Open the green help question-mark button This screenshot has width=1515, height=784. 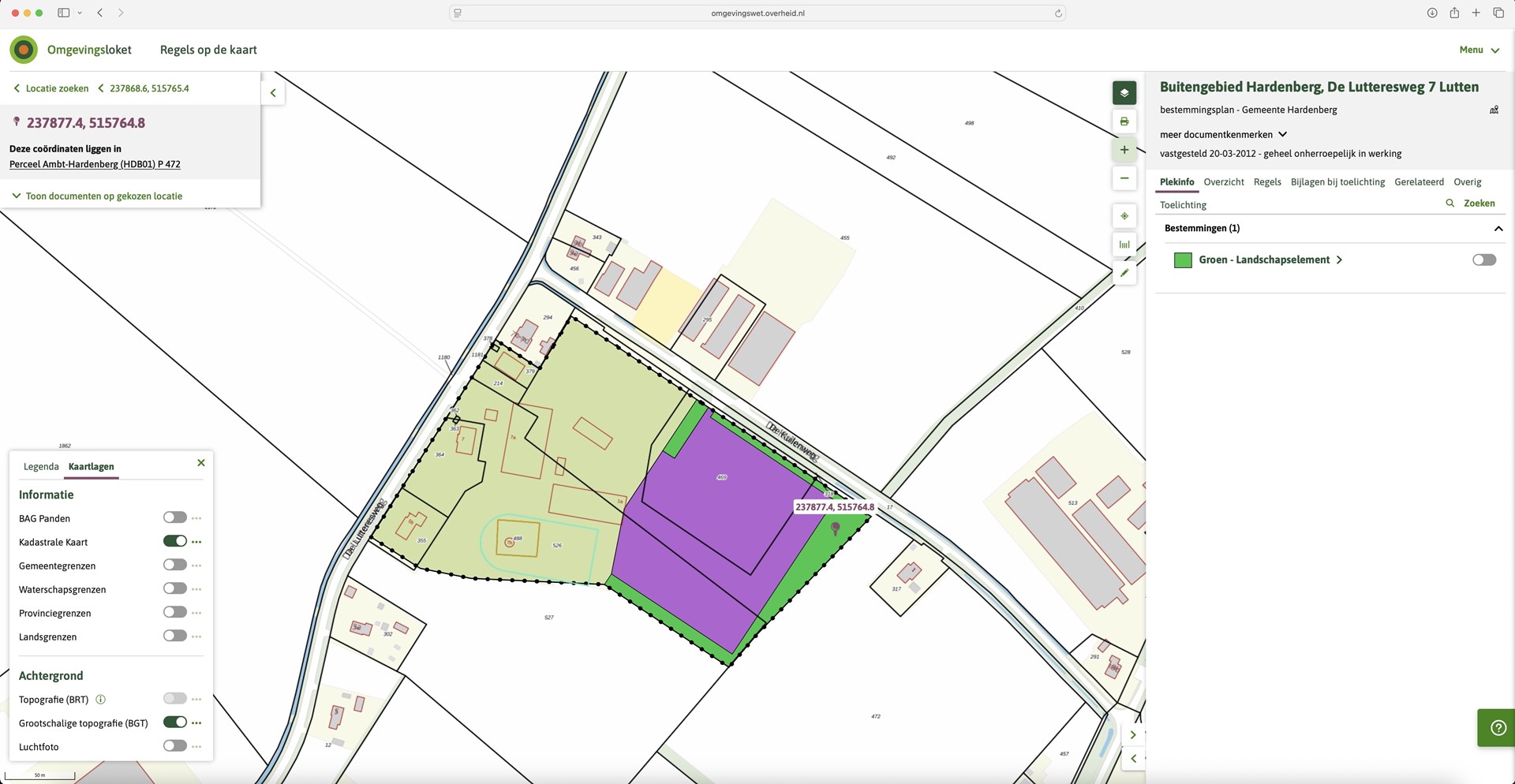pyautogui.click(x=1497, y=728)
